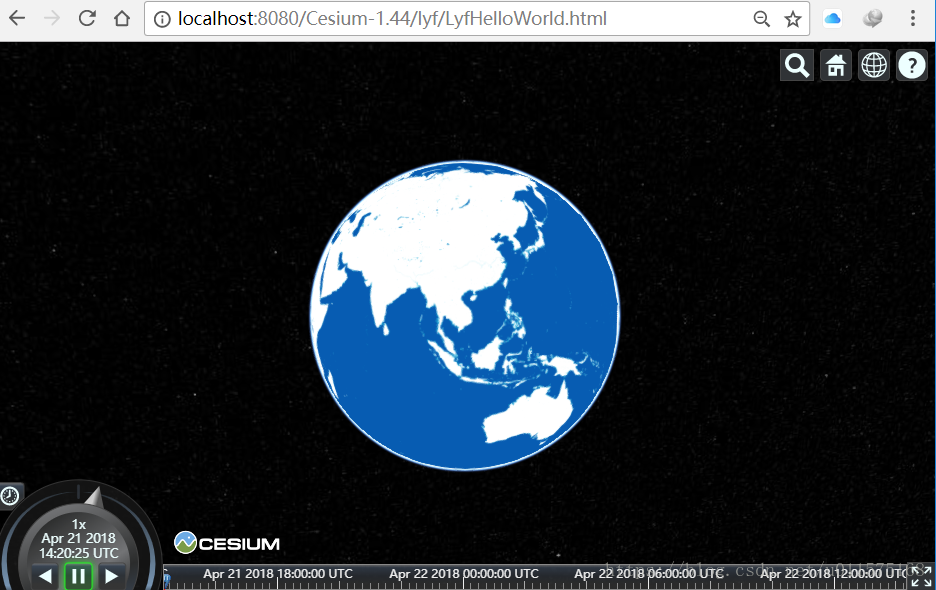Open the imagery base layer picker
Viewport: 936px width, 590px height.
(874, 65)
